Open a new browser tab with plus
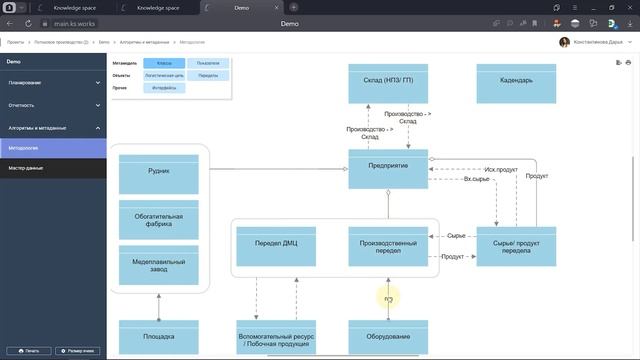Image resolution: width=640 pixels, height=360 pixels. [x=293, y=7]
